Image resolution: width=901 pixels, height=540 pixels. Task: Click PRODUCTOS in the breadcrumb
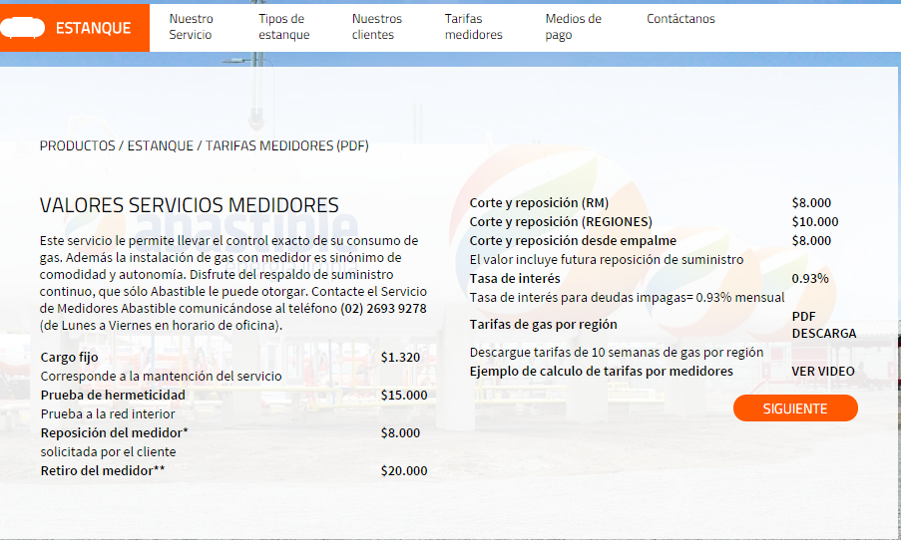tap(77, 146)
